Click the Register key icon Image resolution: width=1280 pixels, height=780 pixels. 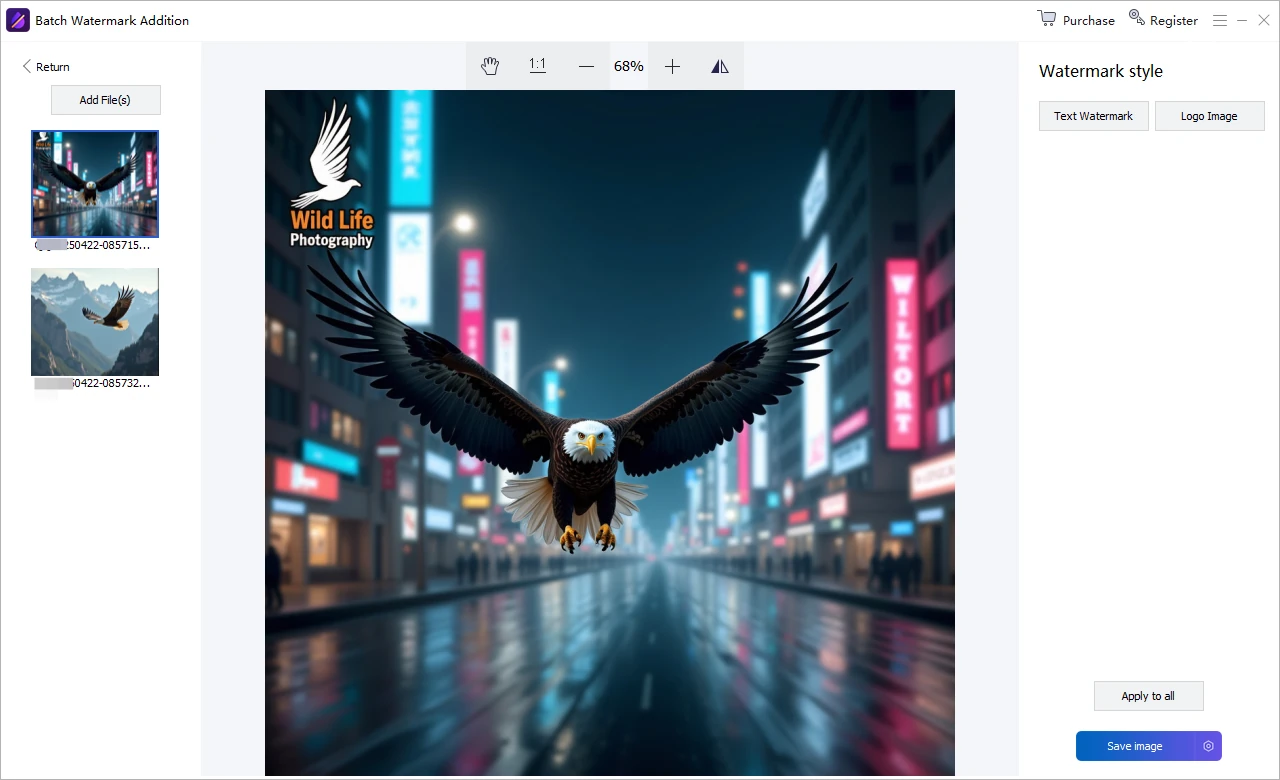[1136, 17]
